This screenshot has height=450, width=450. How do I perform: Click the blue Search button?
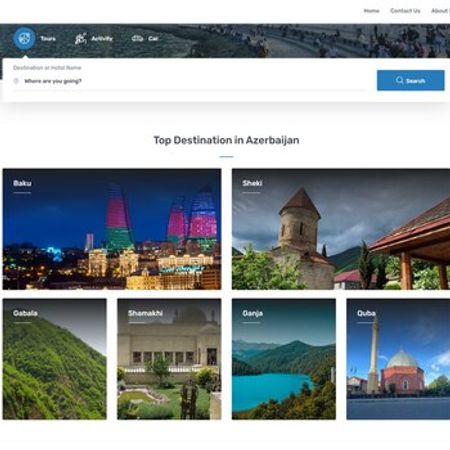click(x=411, y=80)
